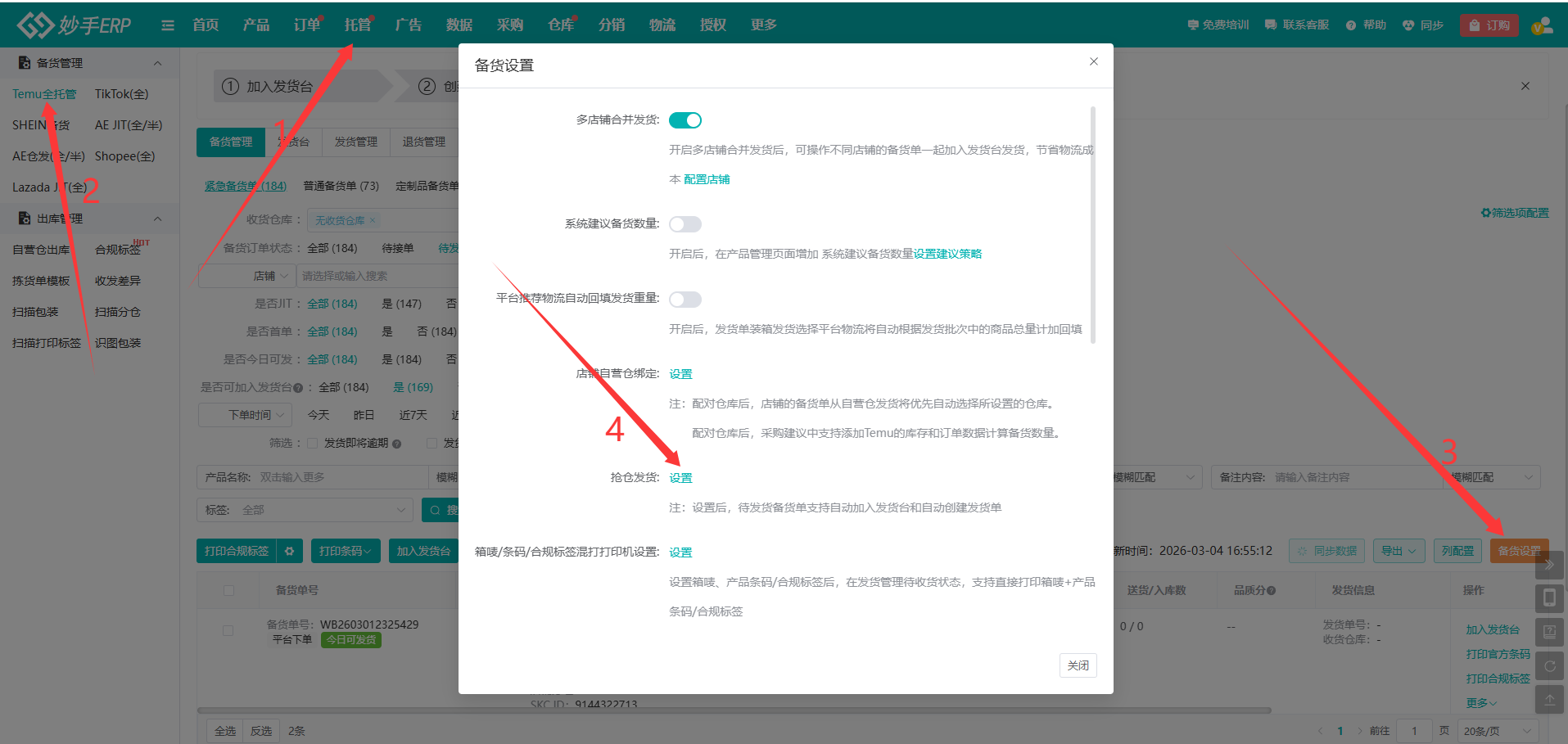Close the 备货设置 dialog with X
1568x744 pixels.
tap(1093, 61)
